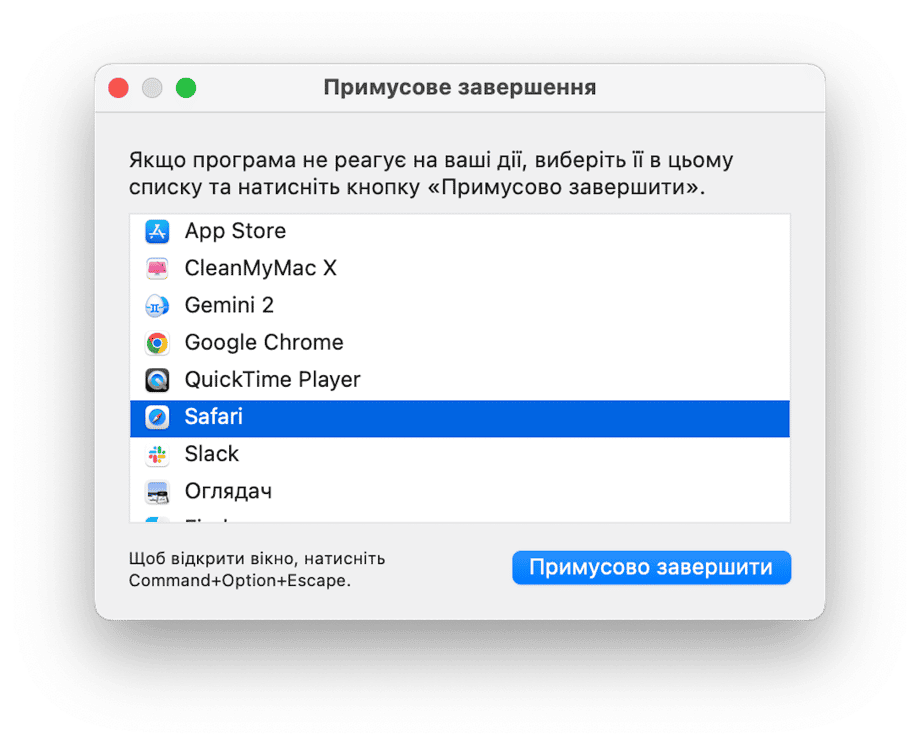Viewport: 920px width, 745px height.
Task: Pick QuickTime Player in the list
Action: [459, 380]
